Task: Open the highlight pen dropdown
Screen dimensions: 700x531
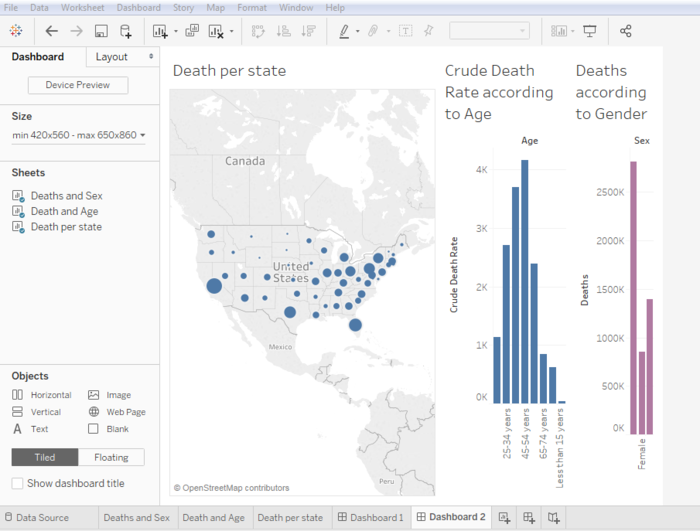Action: [x=357, y=31]
